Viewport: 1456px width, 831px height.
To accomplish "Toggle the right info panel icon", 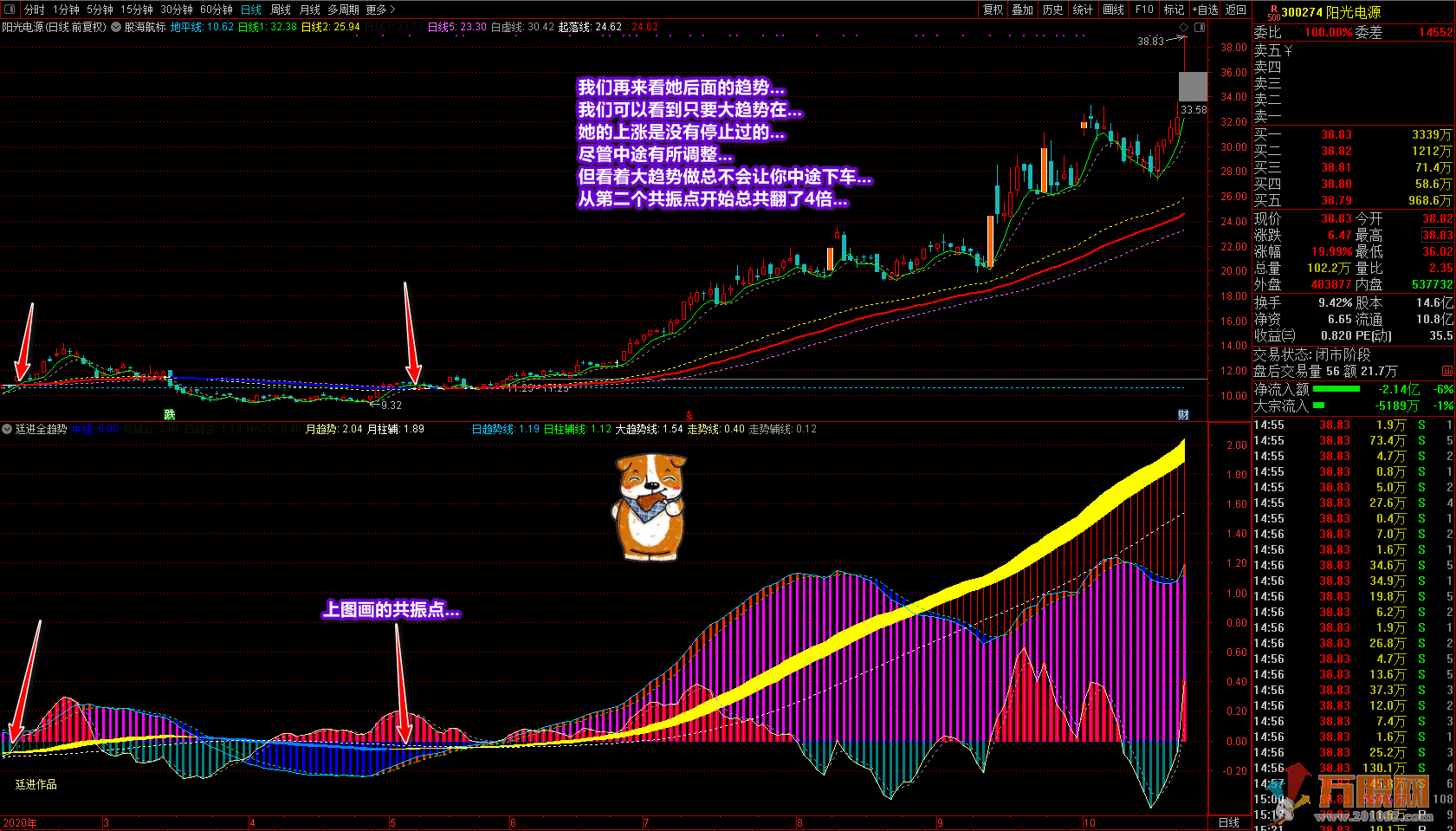I will click(x=1200, y=28).
